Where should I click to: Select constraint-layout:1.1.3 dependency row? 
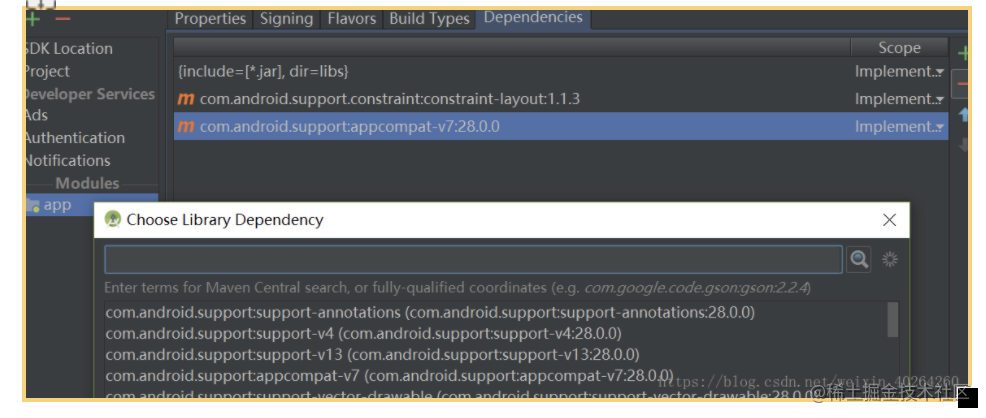(x=561, y=99)
